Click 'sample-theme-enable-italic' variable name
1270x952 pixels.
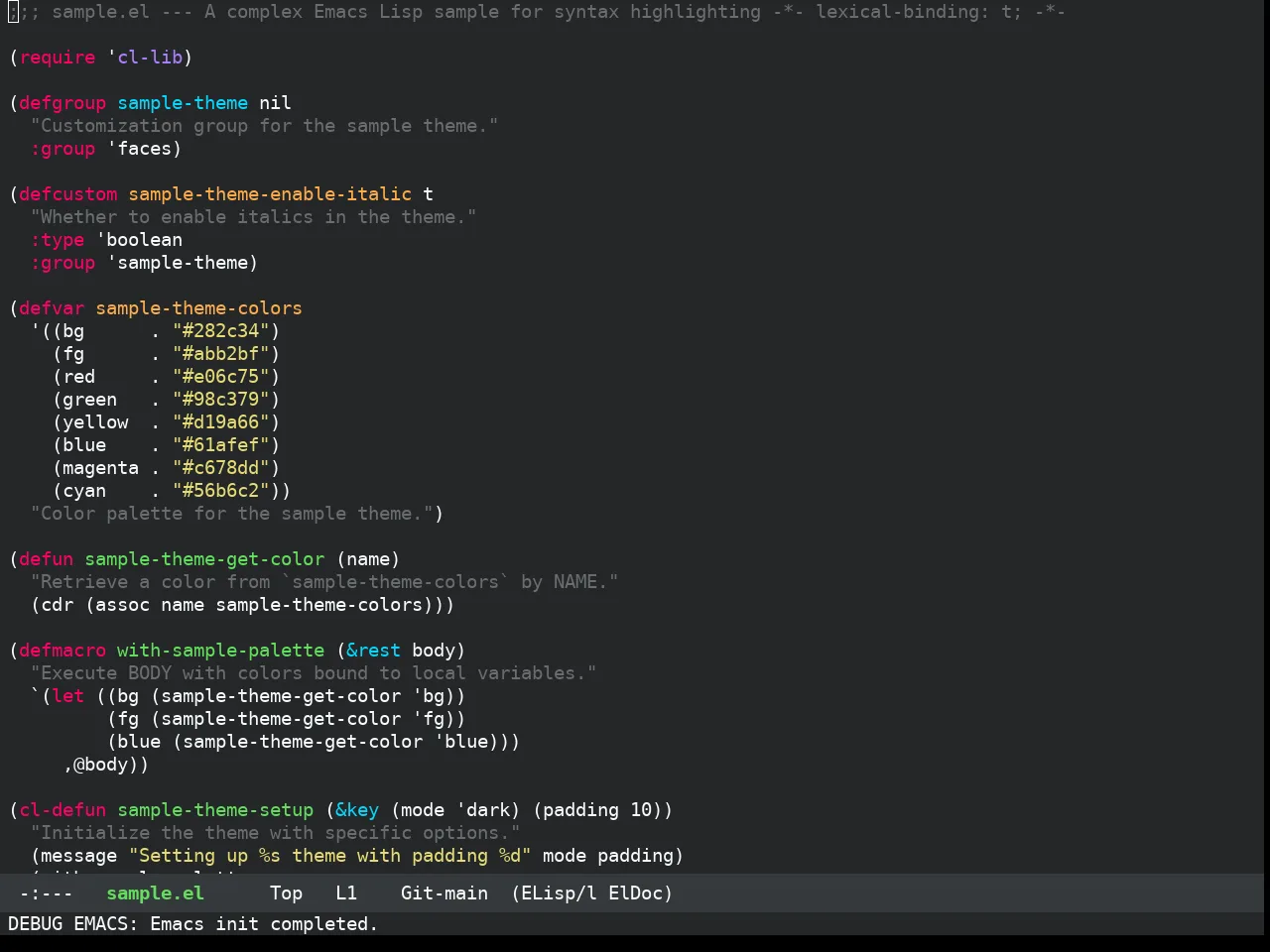(x=270, y=194)
